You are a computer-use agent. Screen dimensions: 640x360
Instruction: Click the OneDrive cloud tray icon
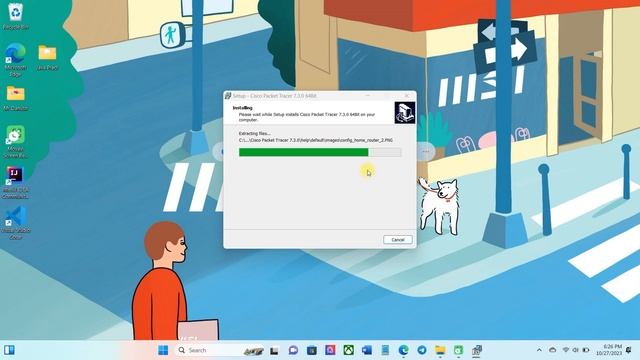pyautogui.click(x=552, y=350)
